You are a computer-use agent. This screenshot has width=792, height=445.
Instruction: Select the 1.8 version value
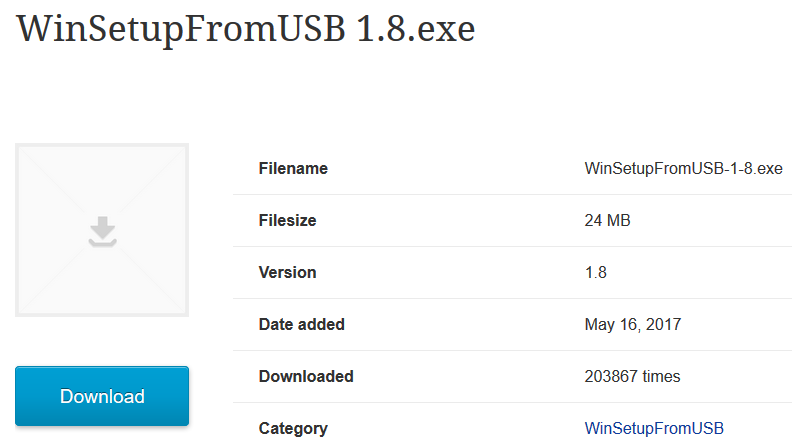click(596, 272)
